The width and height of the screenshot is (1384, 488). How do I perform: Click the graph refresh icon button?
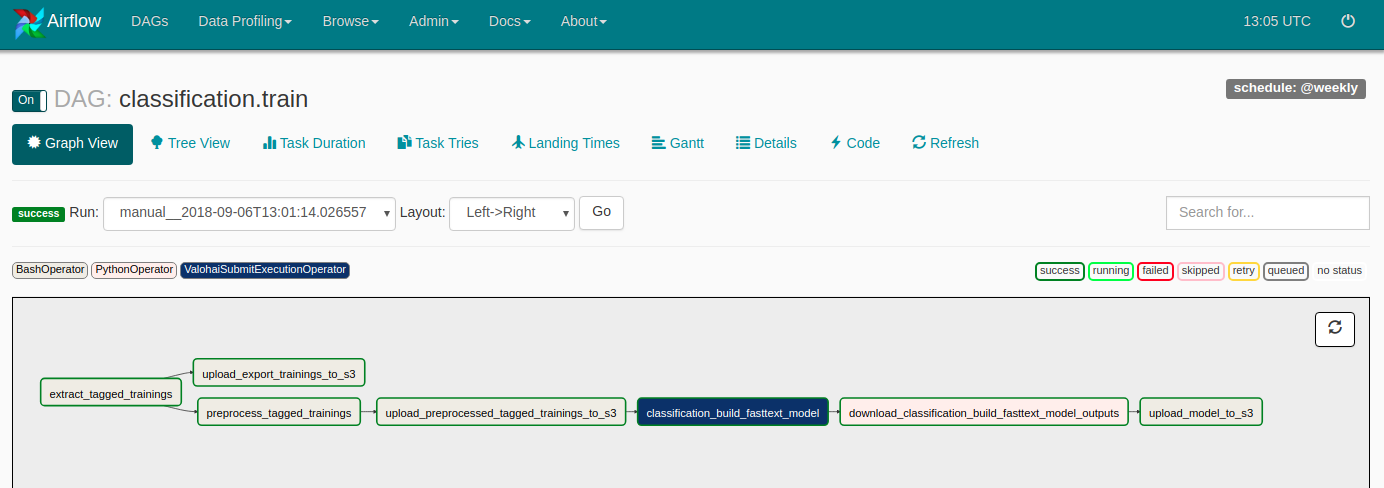1334,329
